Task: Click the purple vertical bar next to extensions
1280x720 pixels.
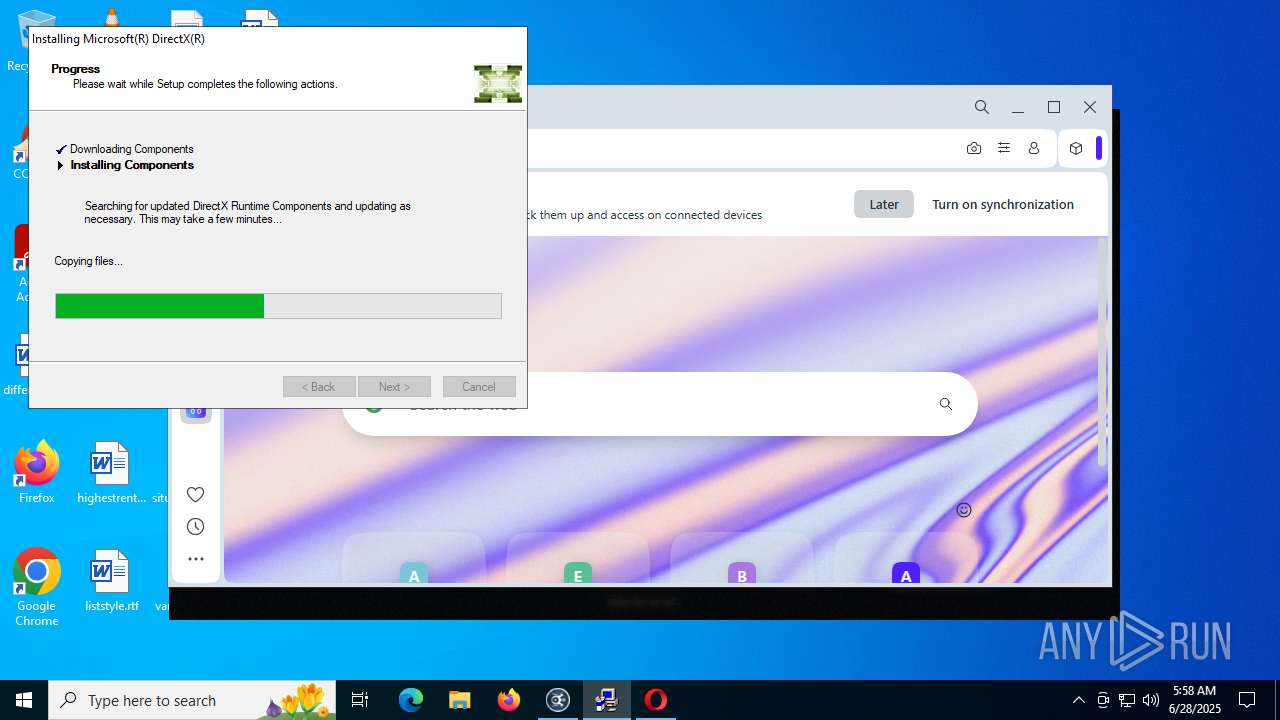Action: pyautogui.click(x=1098, y=148)
